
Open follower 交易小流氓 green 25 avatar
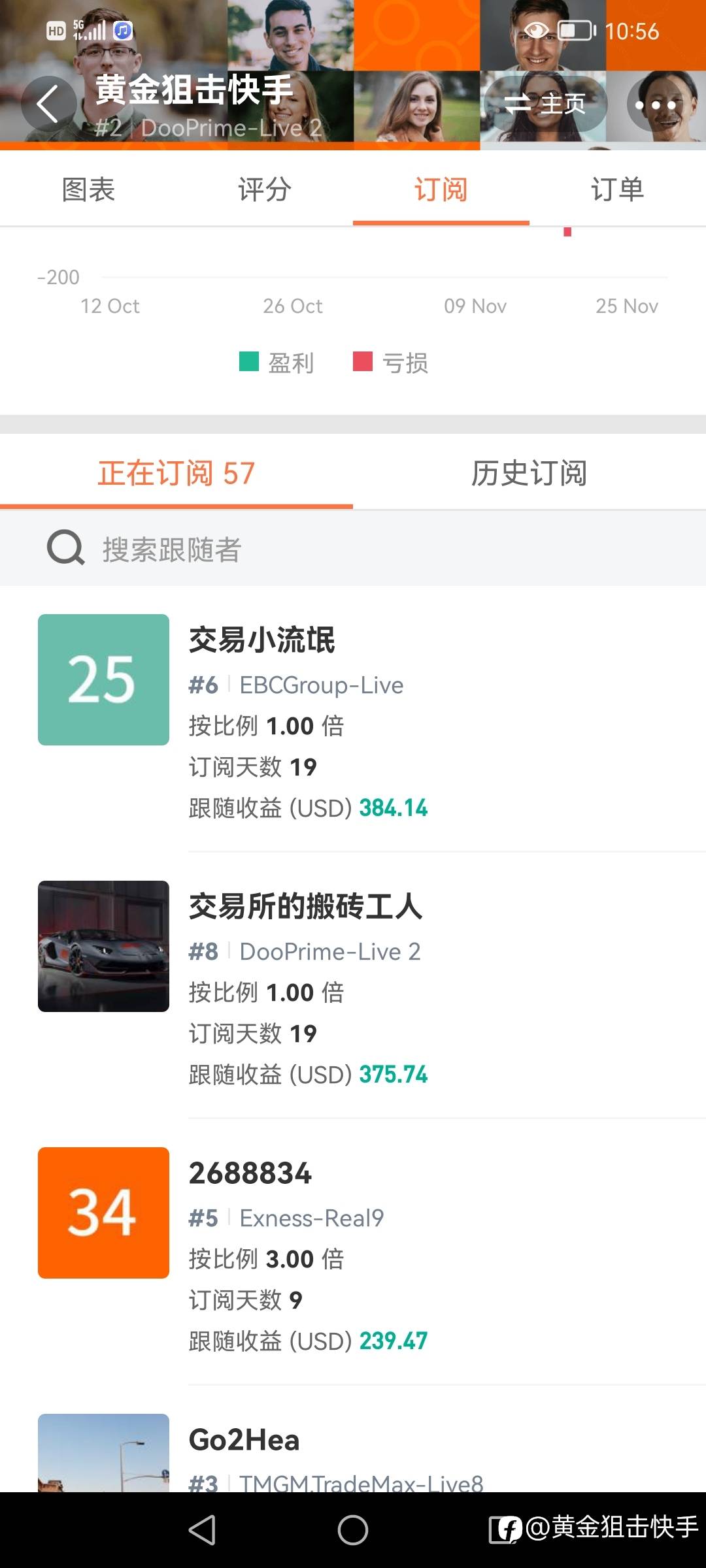[103, 679]
